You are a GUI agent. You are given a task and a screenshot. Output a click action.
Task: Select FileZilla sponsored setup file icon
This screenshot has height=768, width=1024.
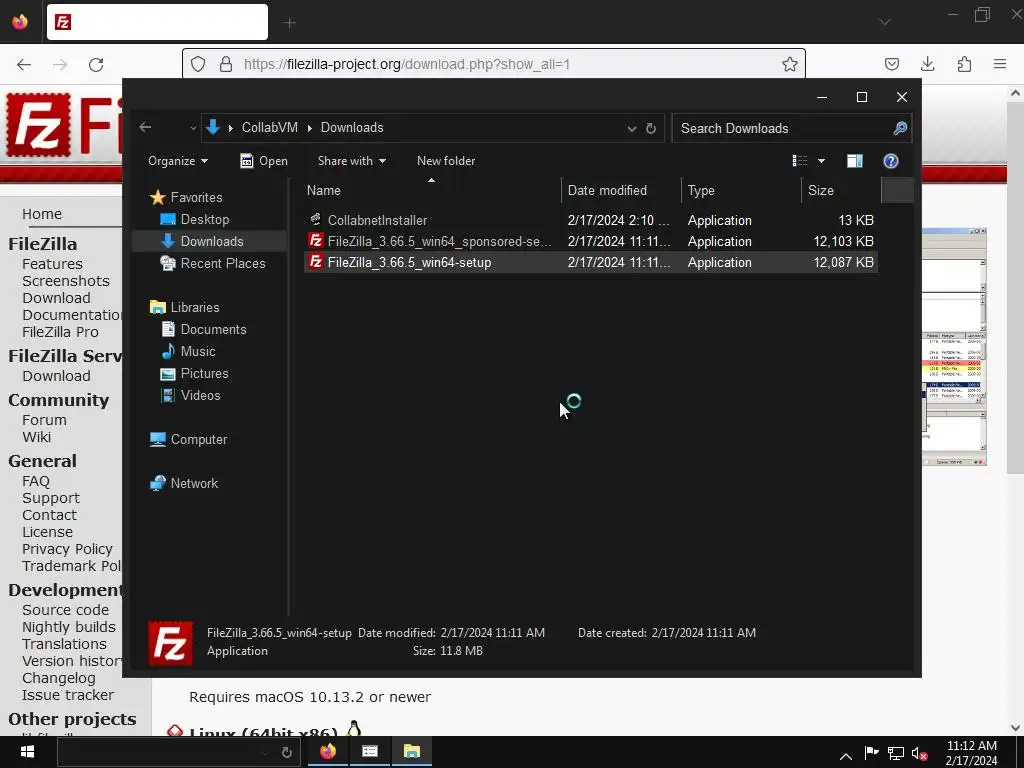point(315,240)
